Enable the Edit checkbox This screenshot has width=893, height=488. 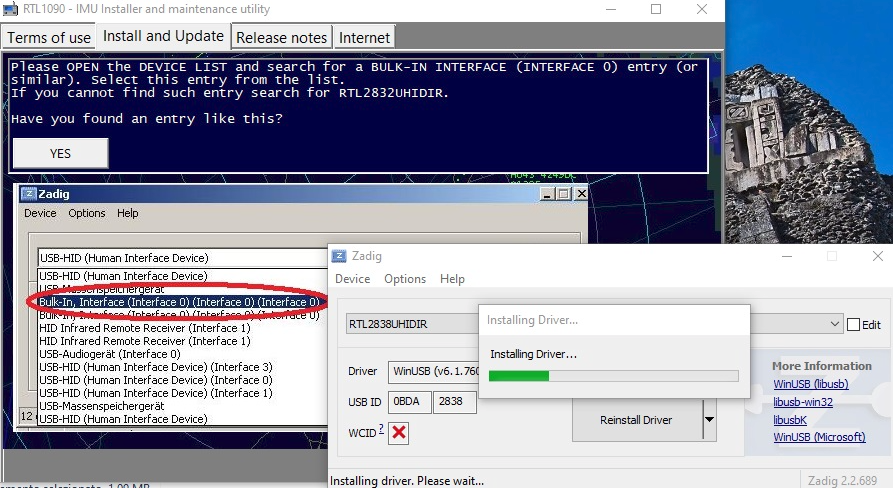(x=853, y=325)
